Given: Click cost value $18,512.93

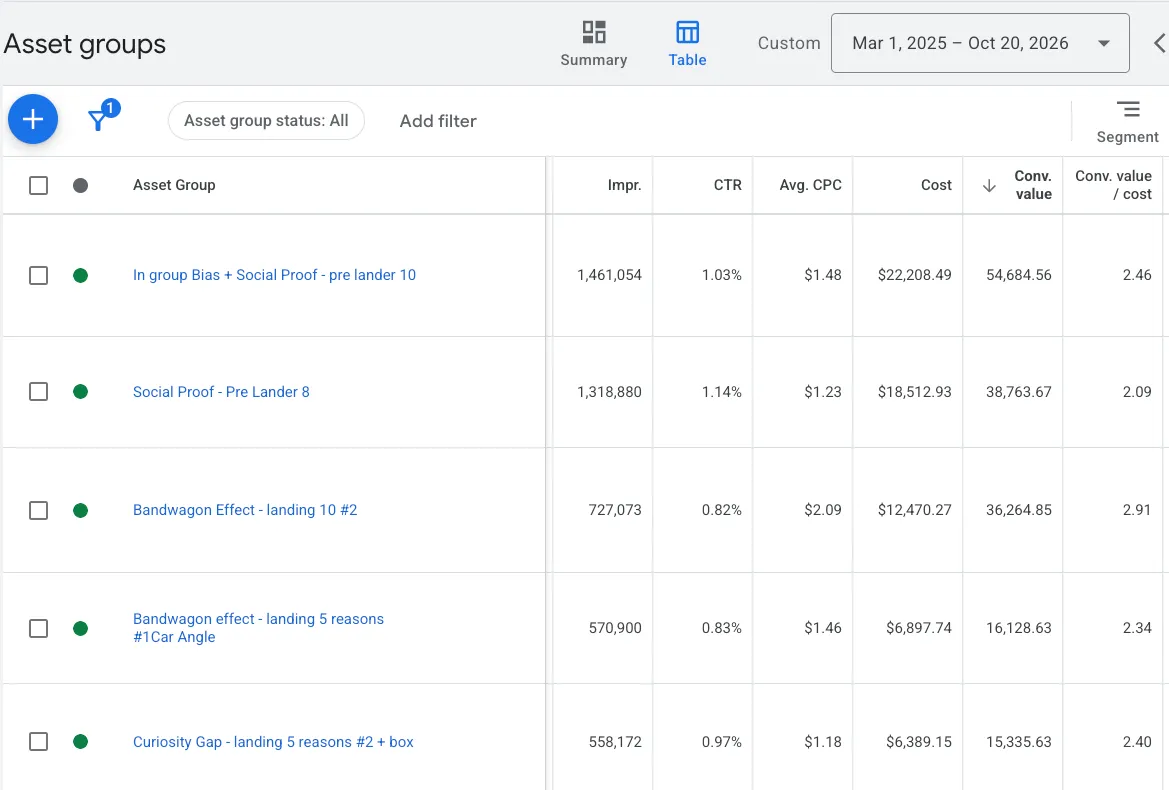Looking at the screenshot, I should point(914,392).
